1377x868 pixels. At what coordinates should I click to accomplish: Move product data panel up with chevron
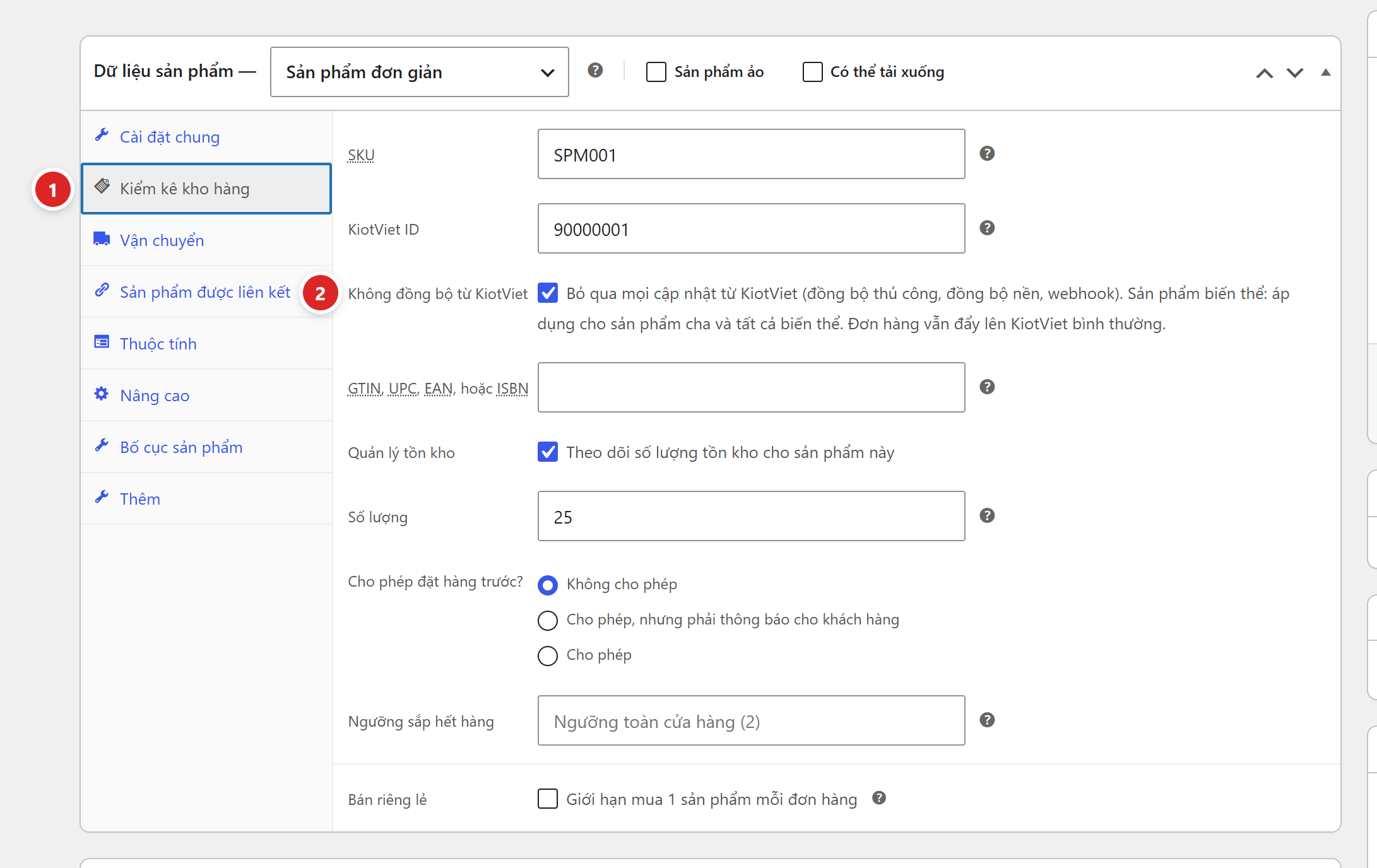(1265, 73)
